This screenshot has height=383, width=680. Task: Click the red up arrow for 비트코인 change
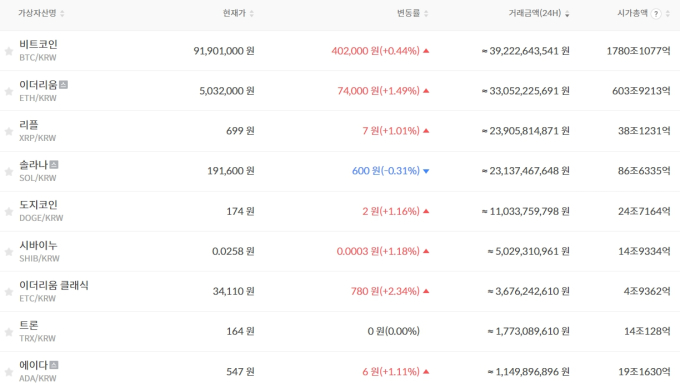(426, 51)
